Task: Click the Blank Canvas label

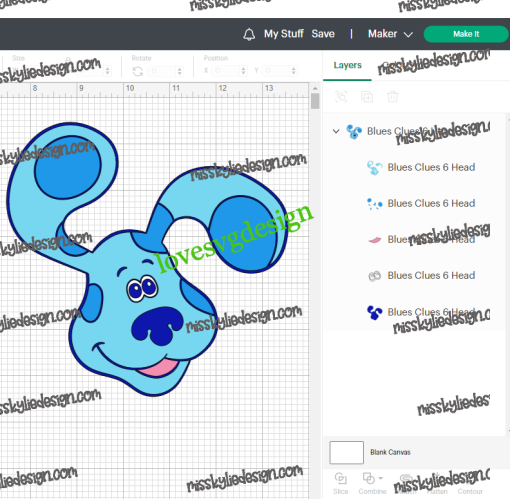Action: coord(390,452)
